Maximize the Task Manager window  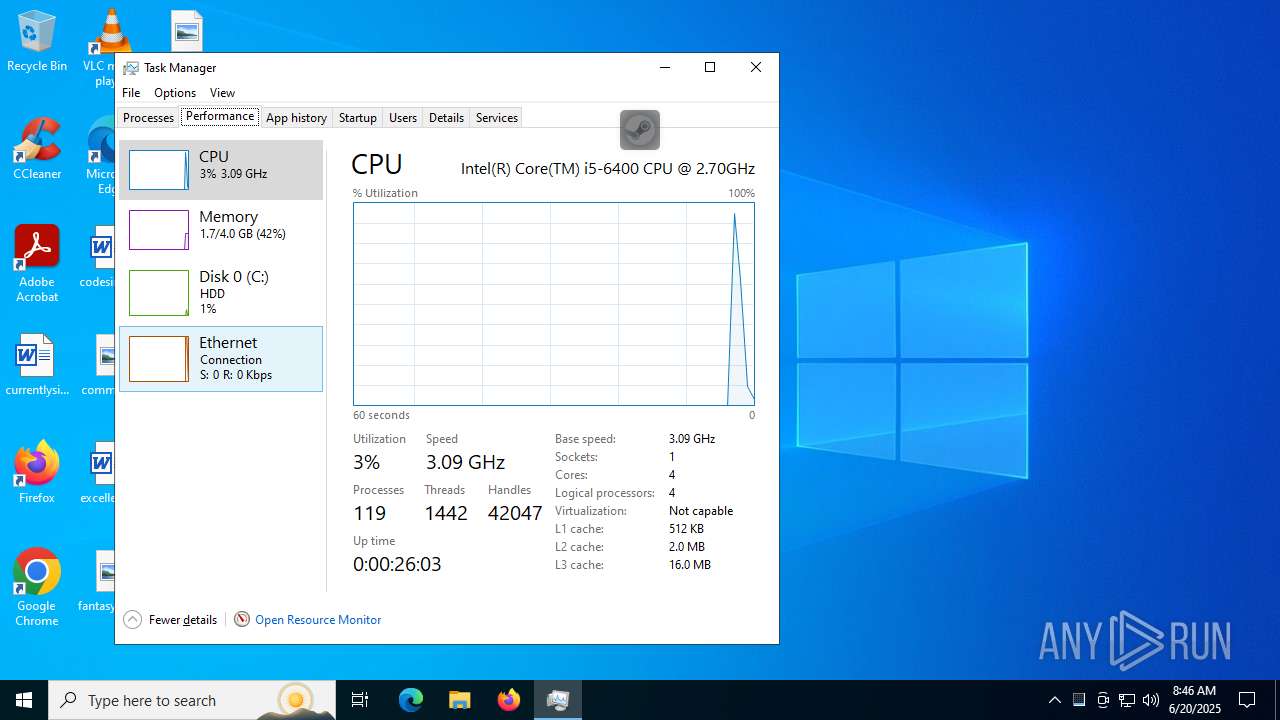coord(710,68)
